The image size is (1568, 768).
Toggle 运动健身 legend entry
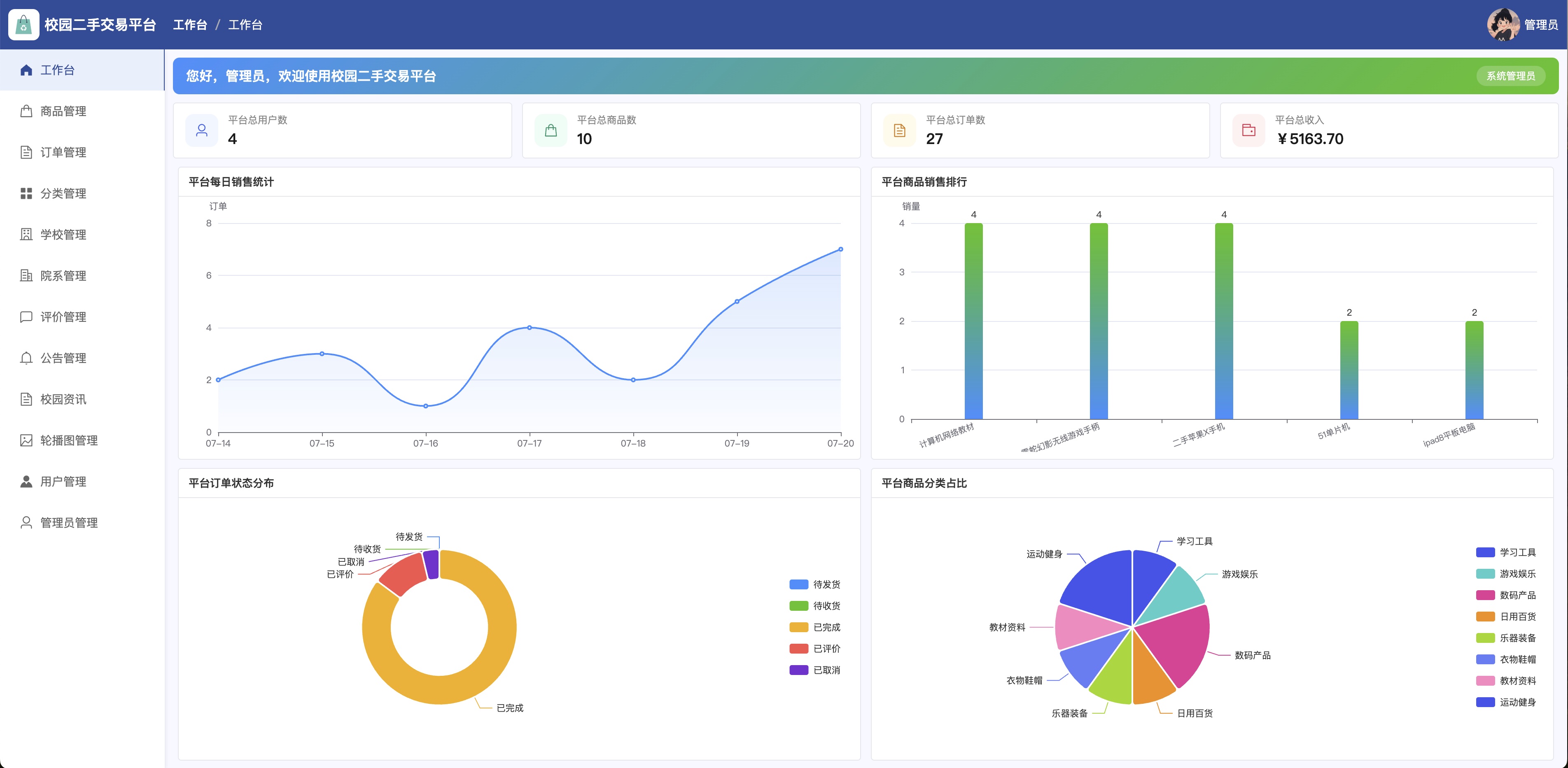1505,702
